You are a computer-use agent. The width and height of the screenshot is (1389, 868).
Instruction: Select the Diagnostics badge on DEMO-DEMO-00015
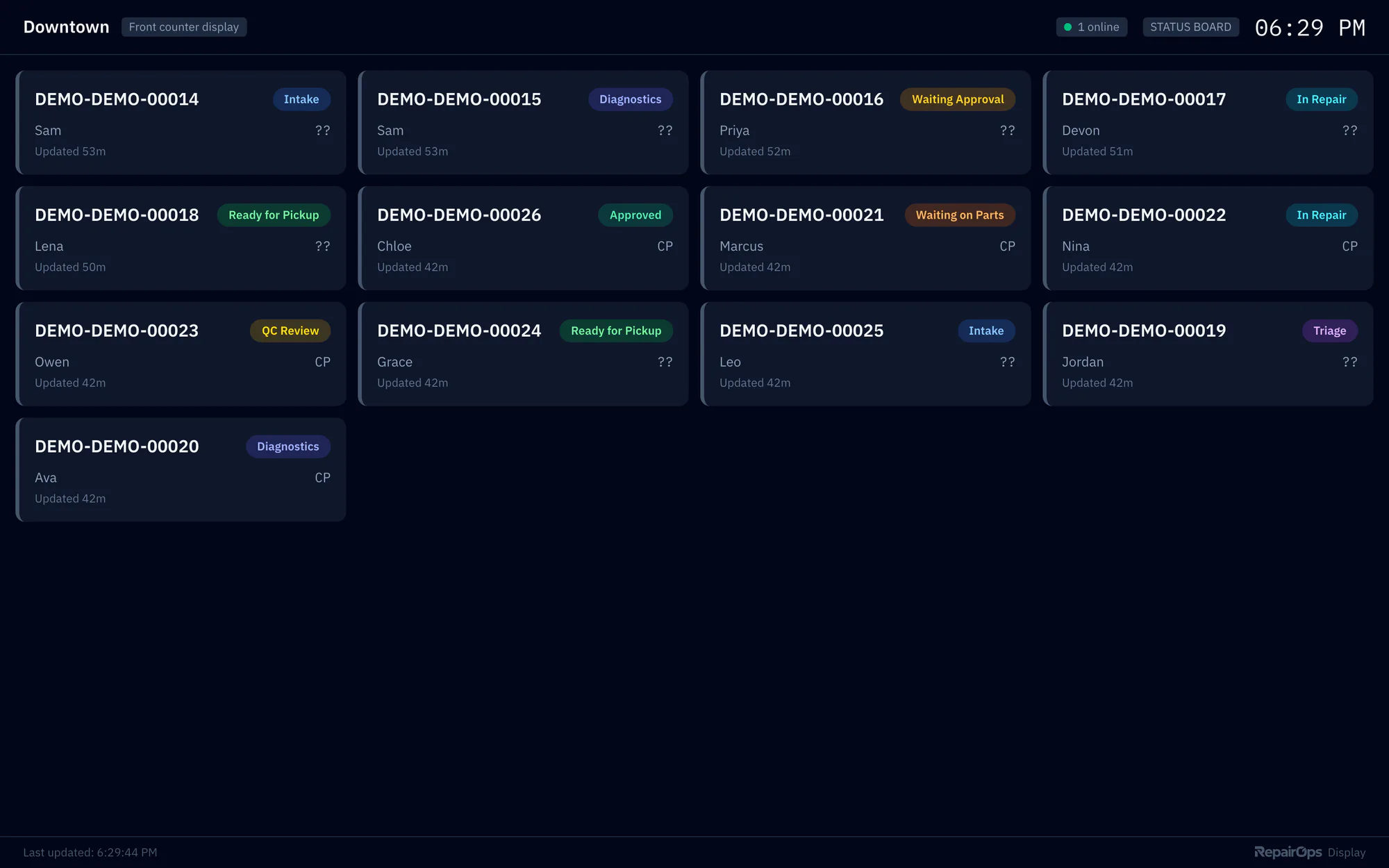631,99
